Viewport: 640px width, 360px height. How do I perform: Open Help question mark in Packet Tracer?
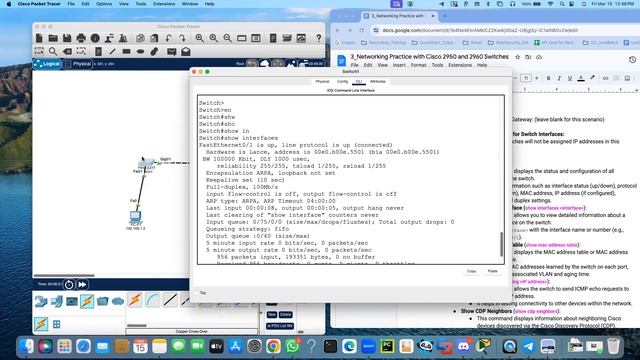pos(318,38)
